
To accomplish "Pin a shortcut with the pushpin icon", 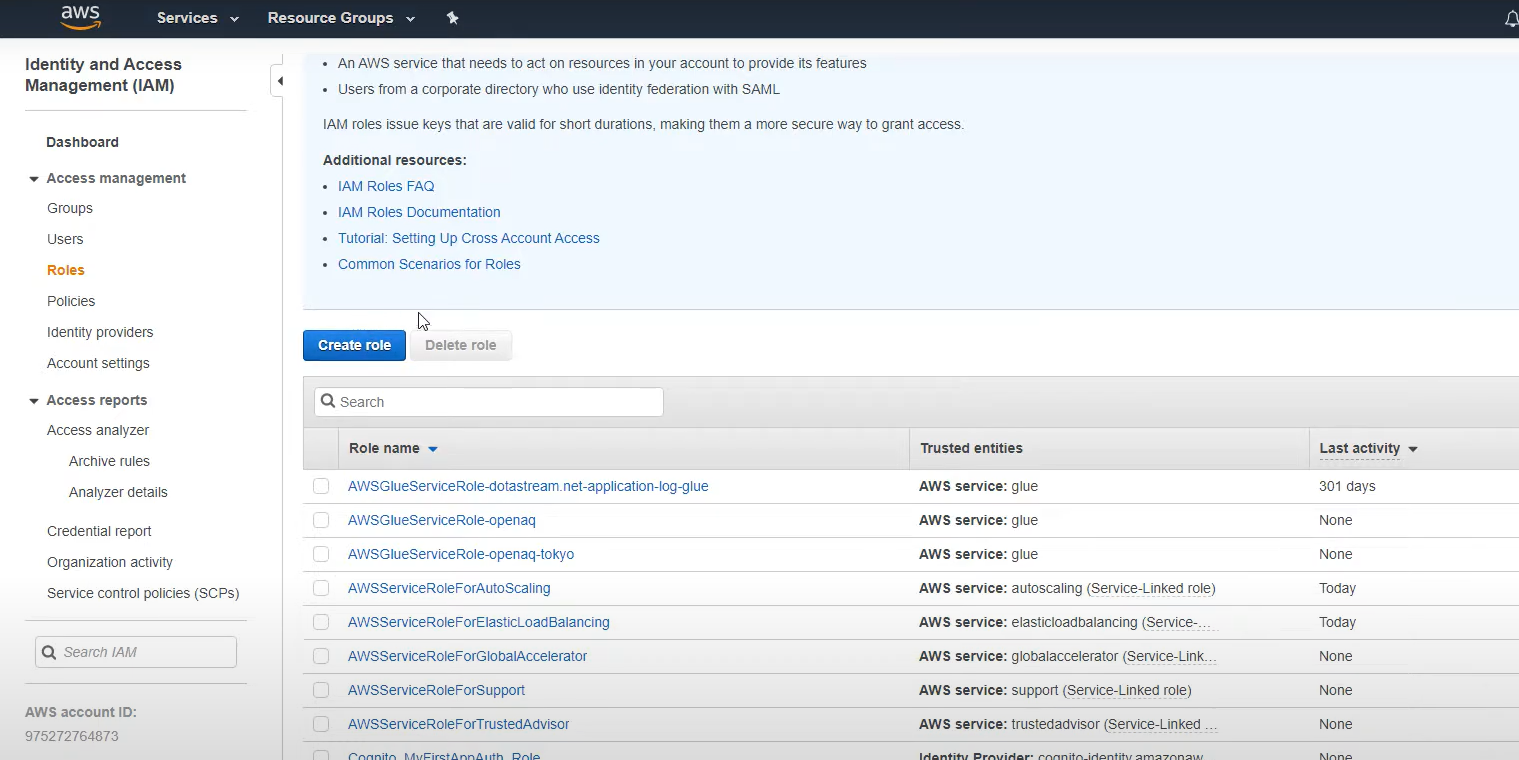I will tap(452, 18).
